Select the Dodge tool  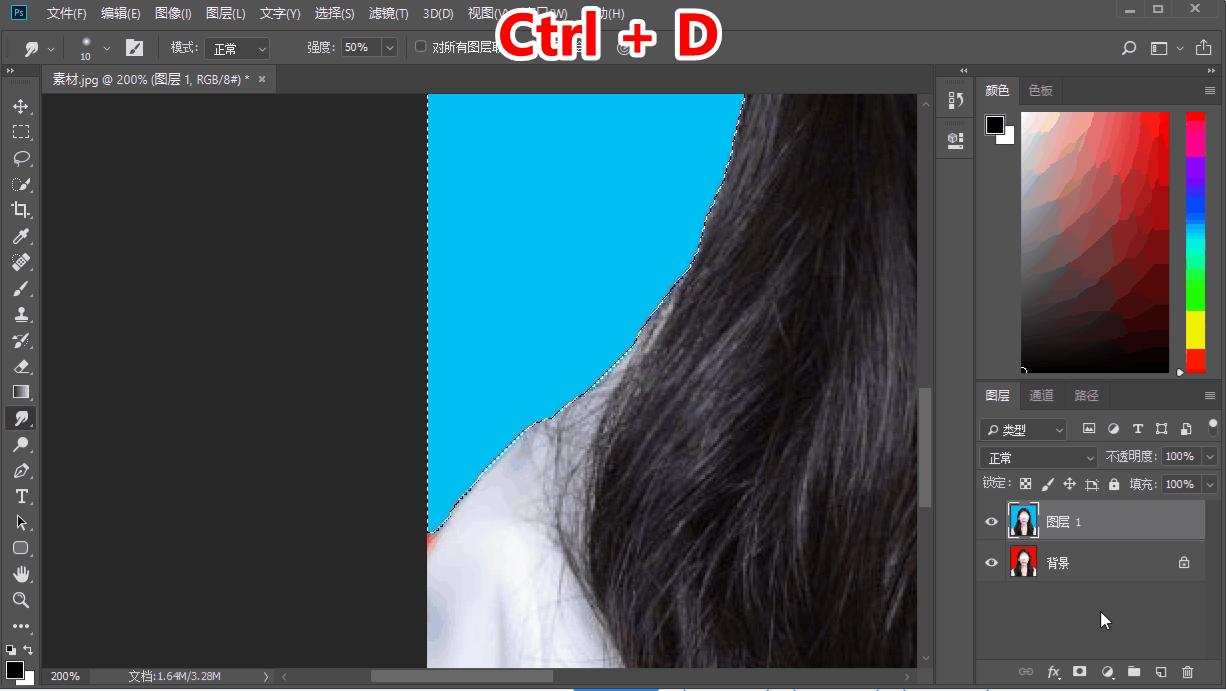[20, 444]
